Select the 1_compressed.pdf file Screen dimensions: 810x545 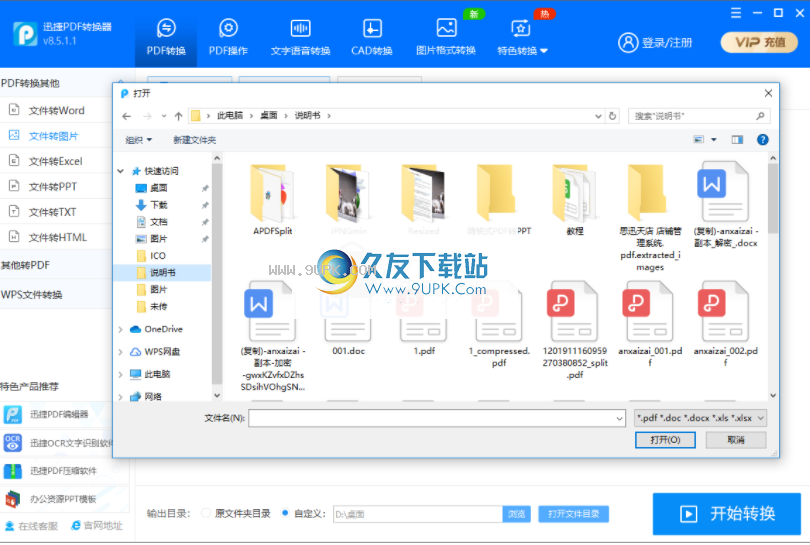coord(499,324)
